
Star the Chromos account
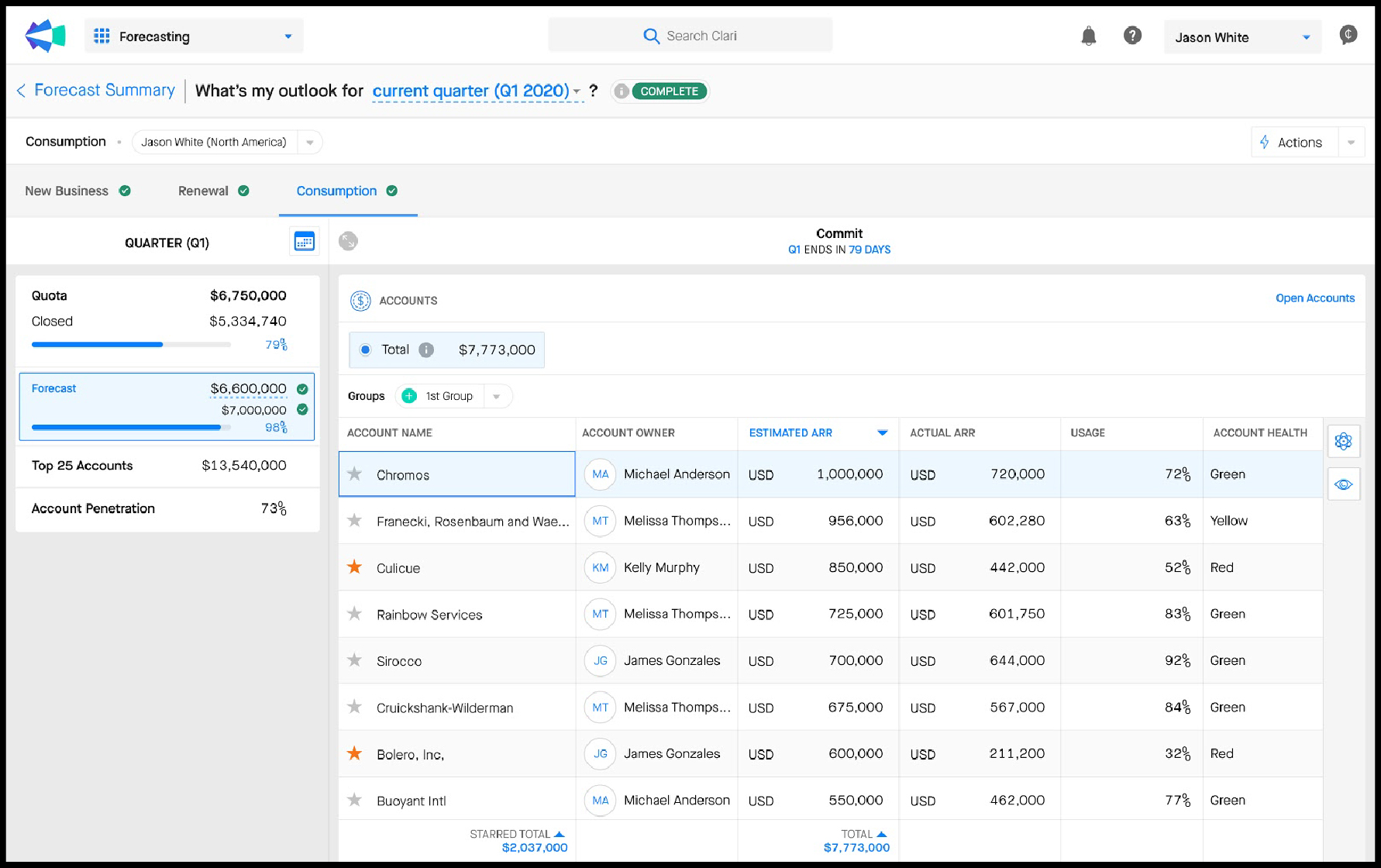pos(355,474)
